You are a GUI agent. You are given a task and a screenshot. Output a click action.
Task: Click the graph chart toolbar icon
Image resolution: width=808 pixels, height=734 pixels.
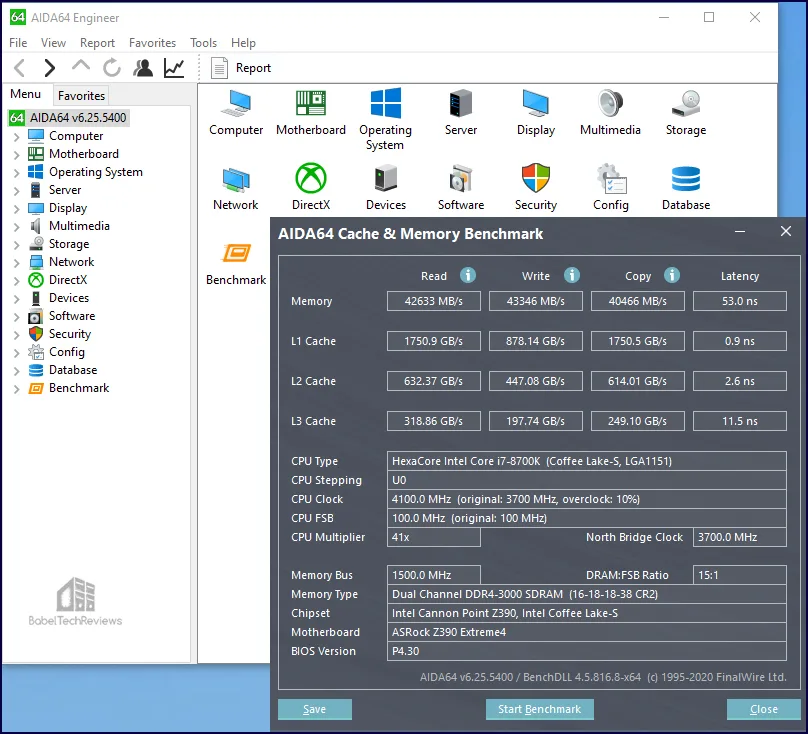(174, 68)
